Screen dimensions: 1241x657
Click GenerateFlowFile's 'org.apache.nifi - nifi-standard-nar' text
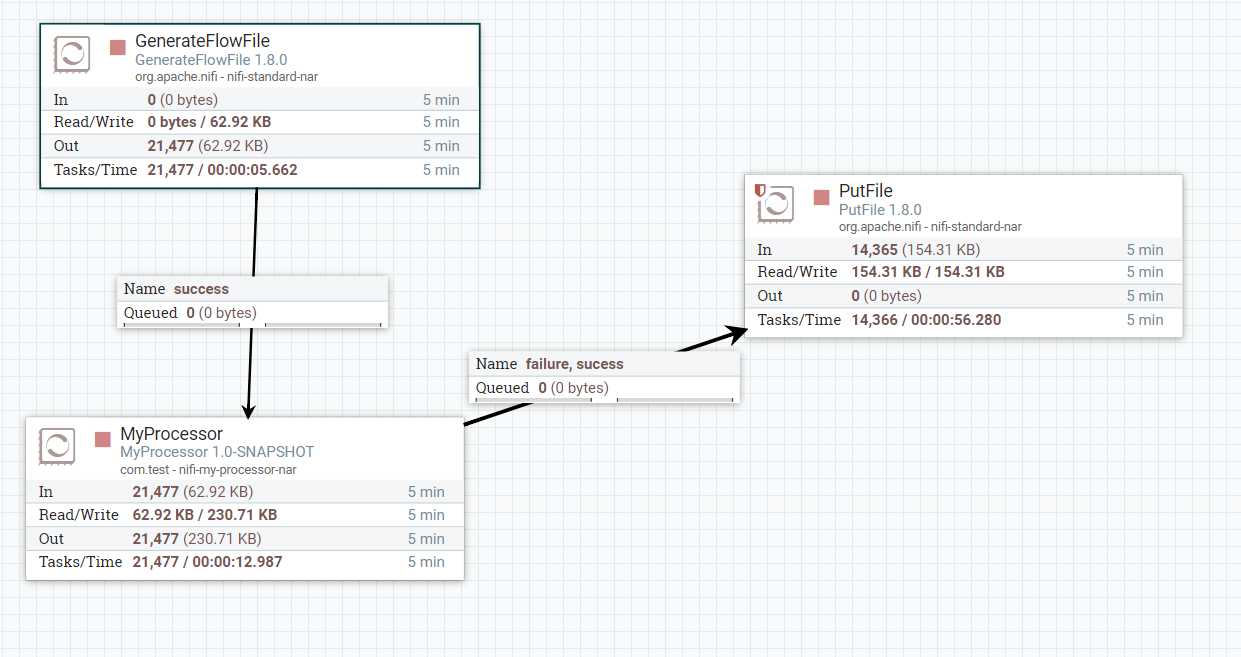226,77
